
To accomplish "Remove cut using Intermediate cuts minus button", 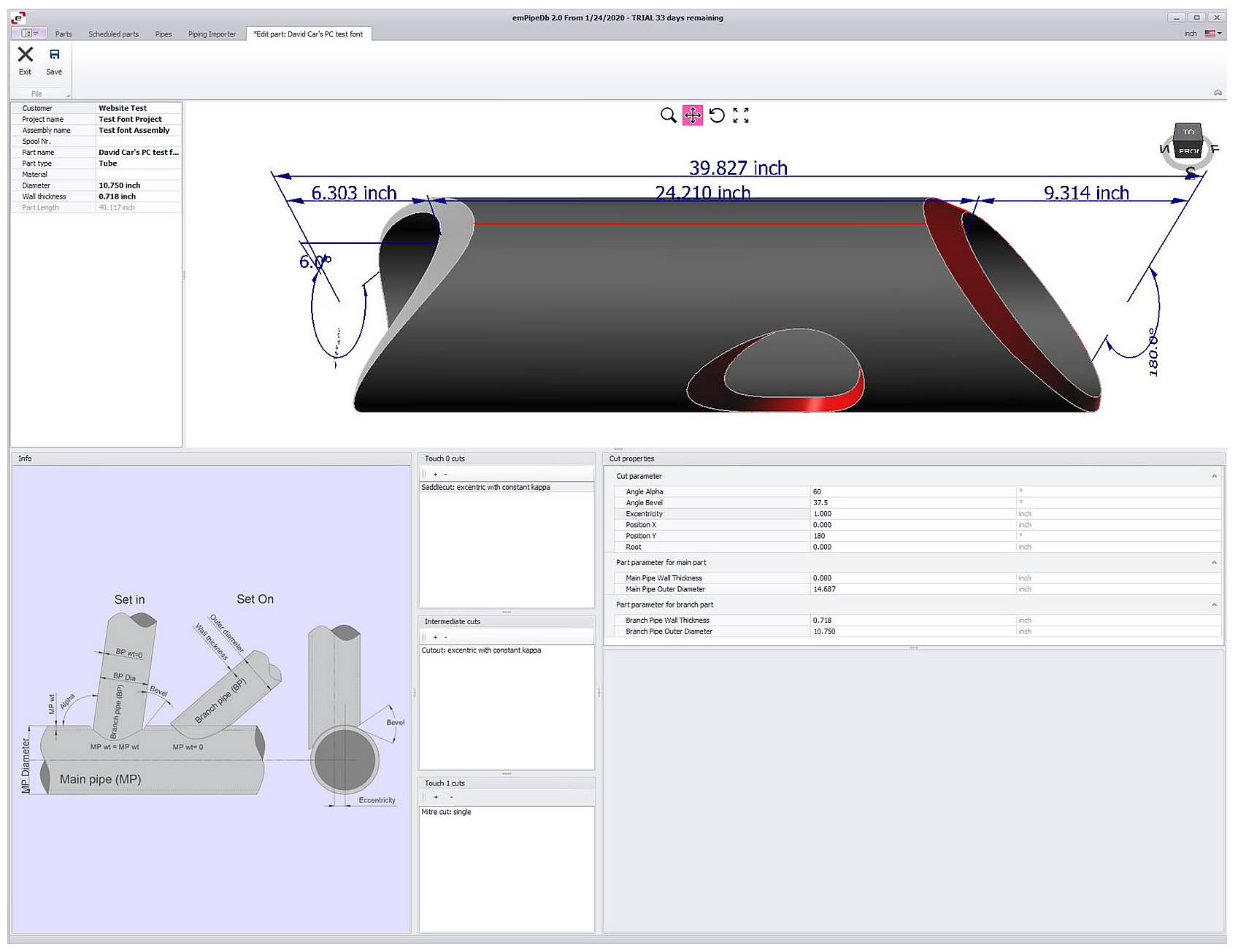I will click(446, 637).
